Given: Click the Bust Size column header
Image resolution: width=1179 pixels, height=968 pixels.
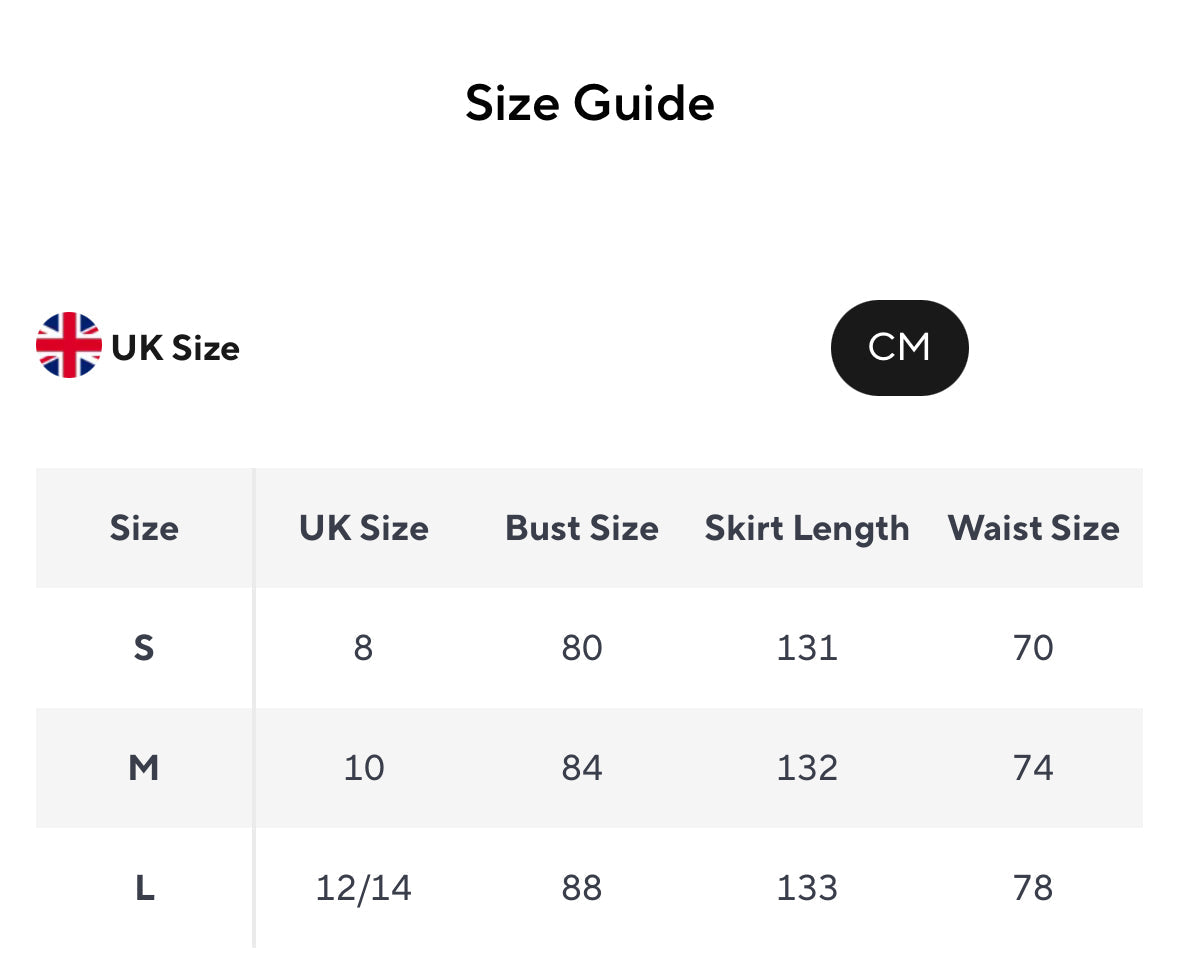Looking at the screenshot, I should [x=582, y=528].
